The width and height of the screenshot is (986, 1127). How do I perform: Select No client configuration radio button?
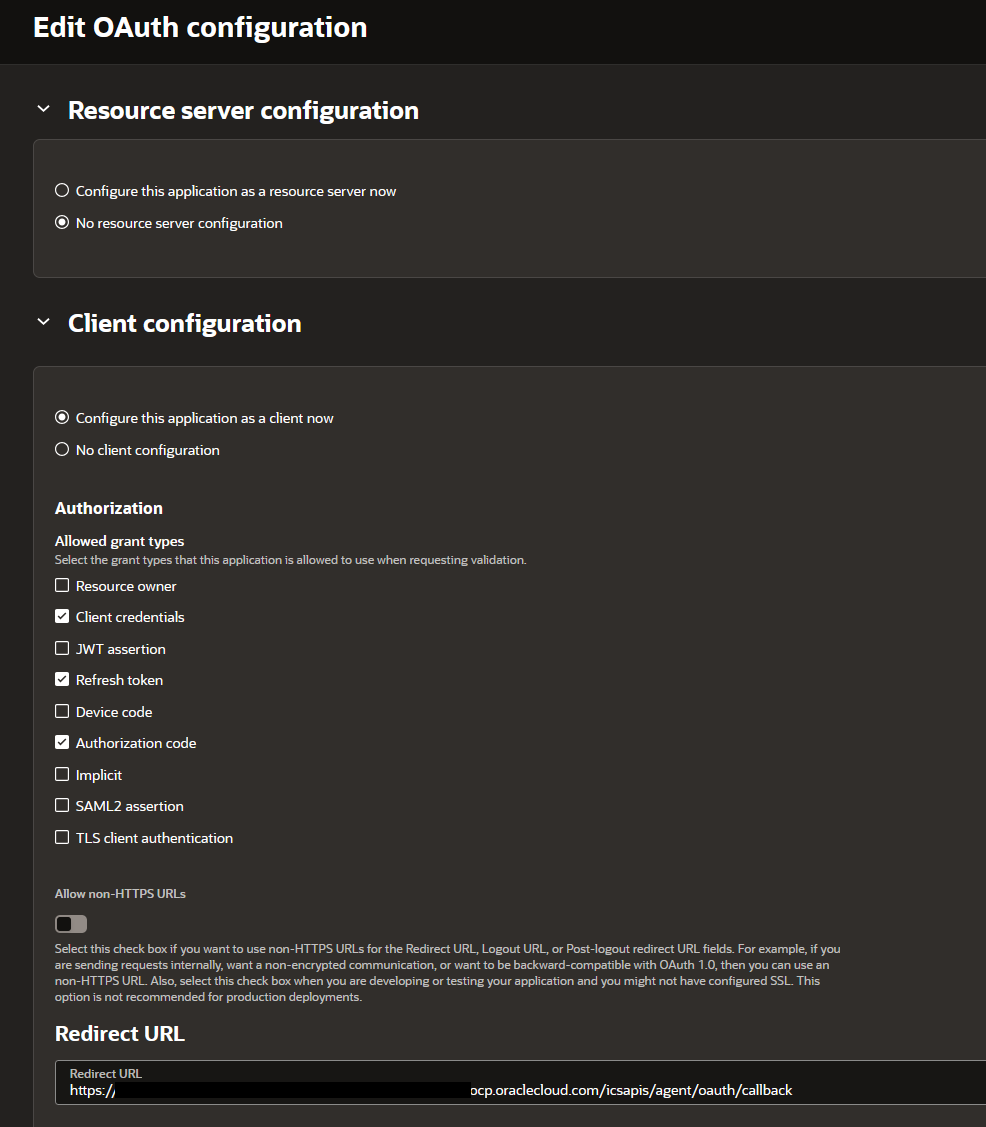pyautogui.click(x=62, y=450)
